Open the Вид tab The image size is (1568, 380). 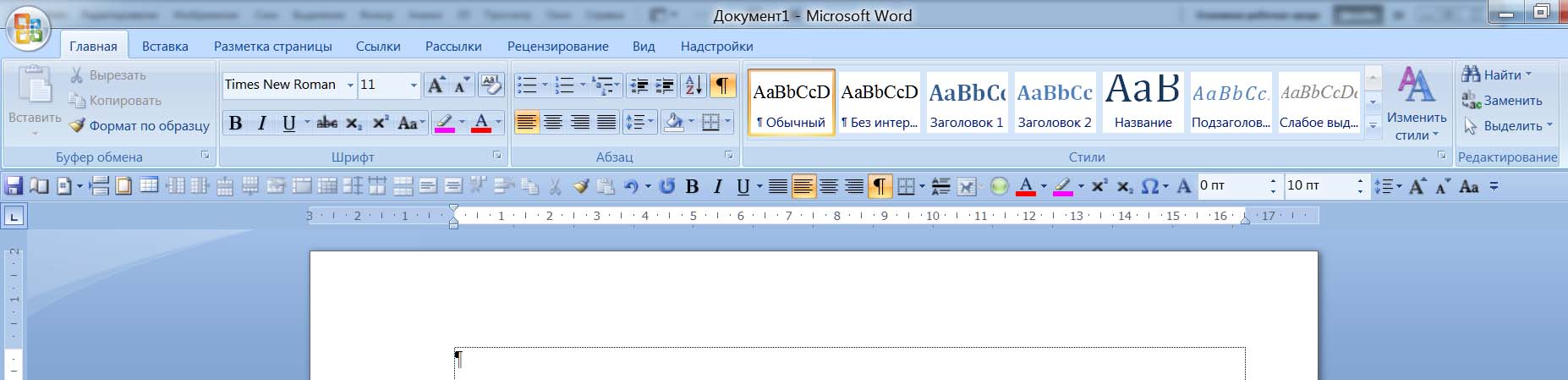tap(644, 47)
